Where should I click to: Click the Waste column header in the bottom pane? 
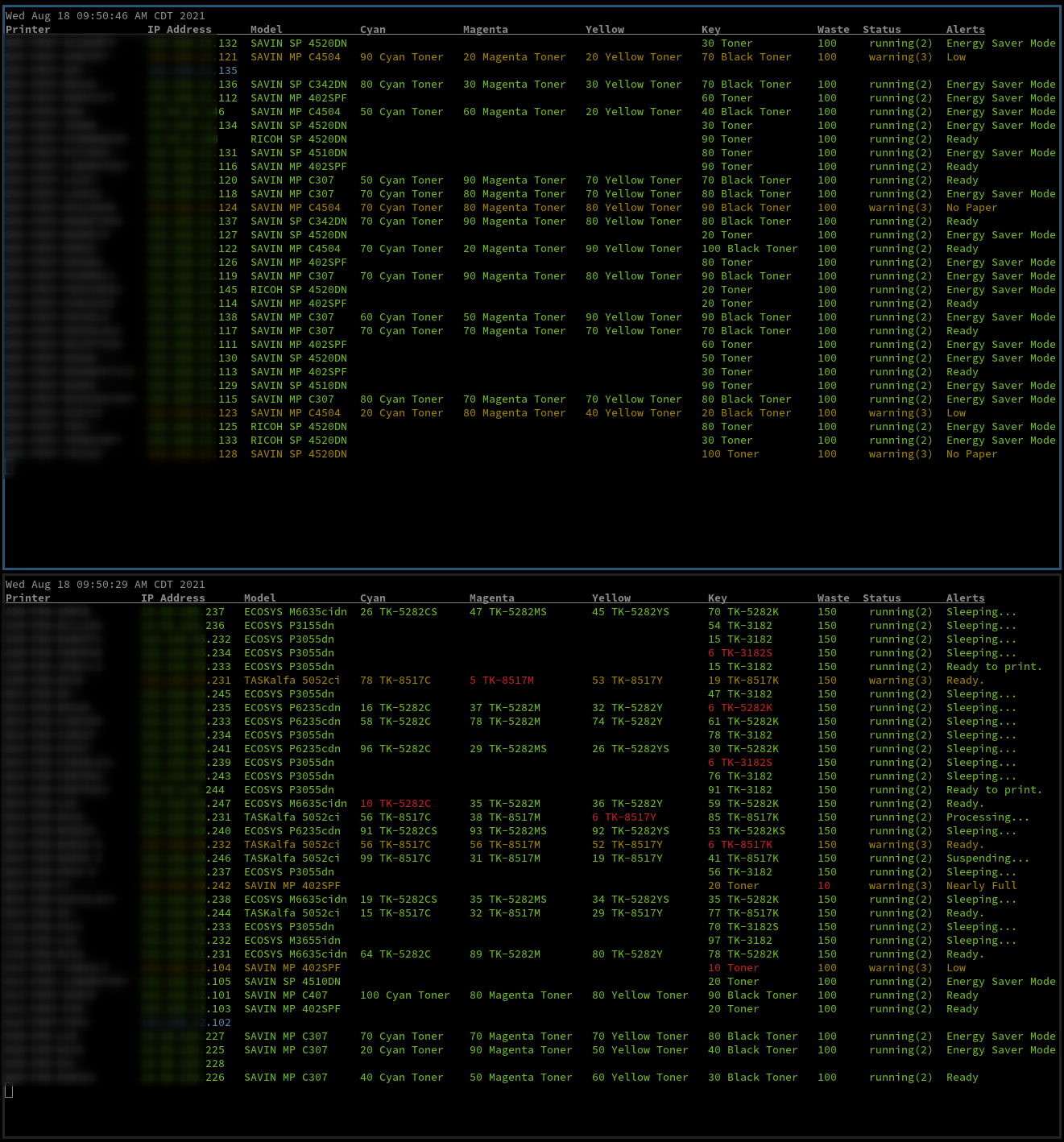(834, 598)
